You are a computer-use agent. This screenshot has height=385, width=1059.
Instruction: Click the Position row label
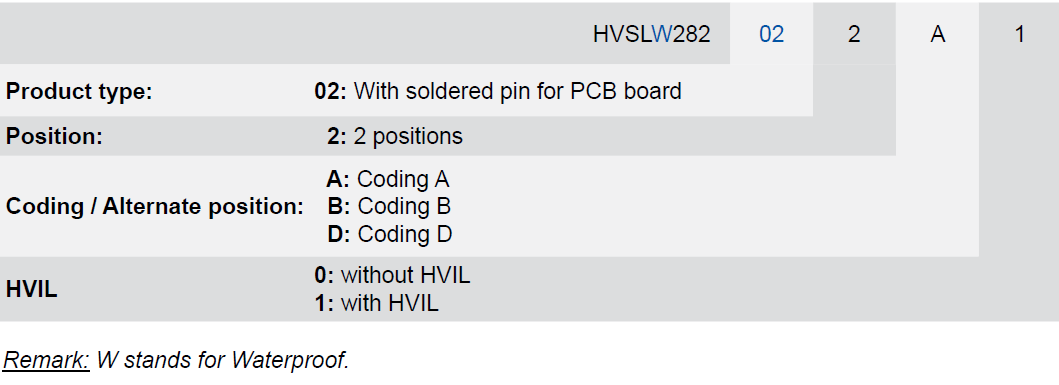(54, 136)
